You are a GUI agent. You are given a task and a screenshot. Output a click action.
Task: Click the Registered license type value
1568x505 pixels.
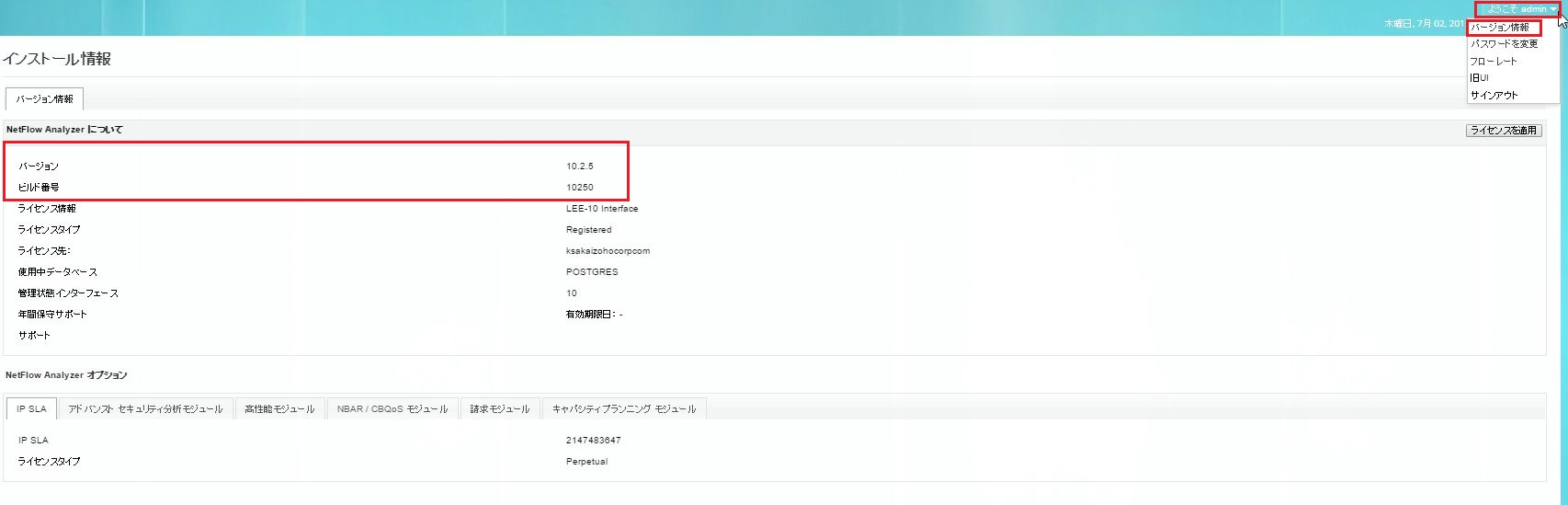click(588, 230)
